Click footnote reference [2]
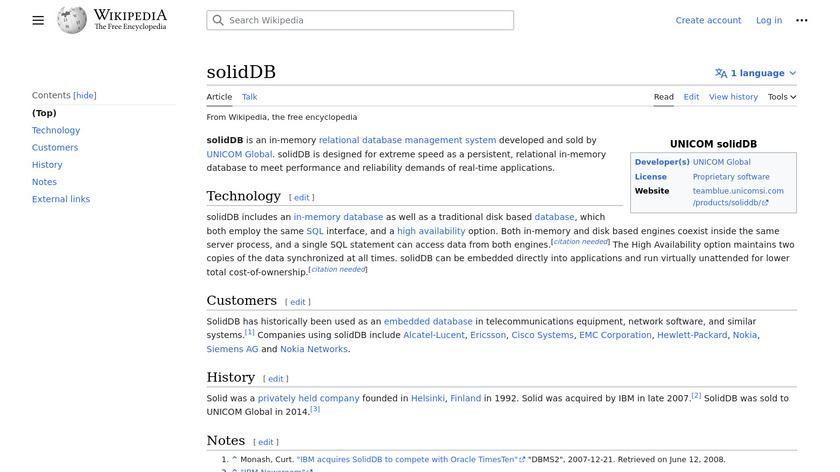Image resolution: width=840 pixels, height=472 pixels. pos(696,395)
